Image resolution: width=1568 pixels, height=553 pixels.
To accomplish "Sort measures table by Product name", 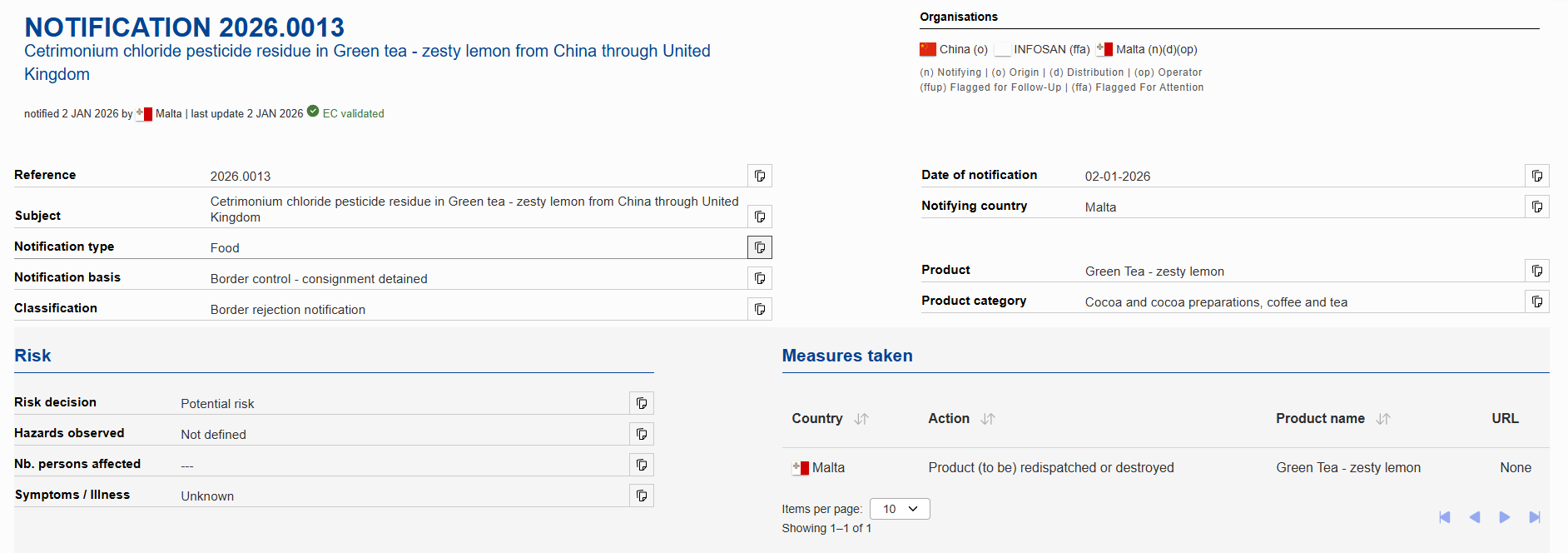I will [x=1383, y=419].
